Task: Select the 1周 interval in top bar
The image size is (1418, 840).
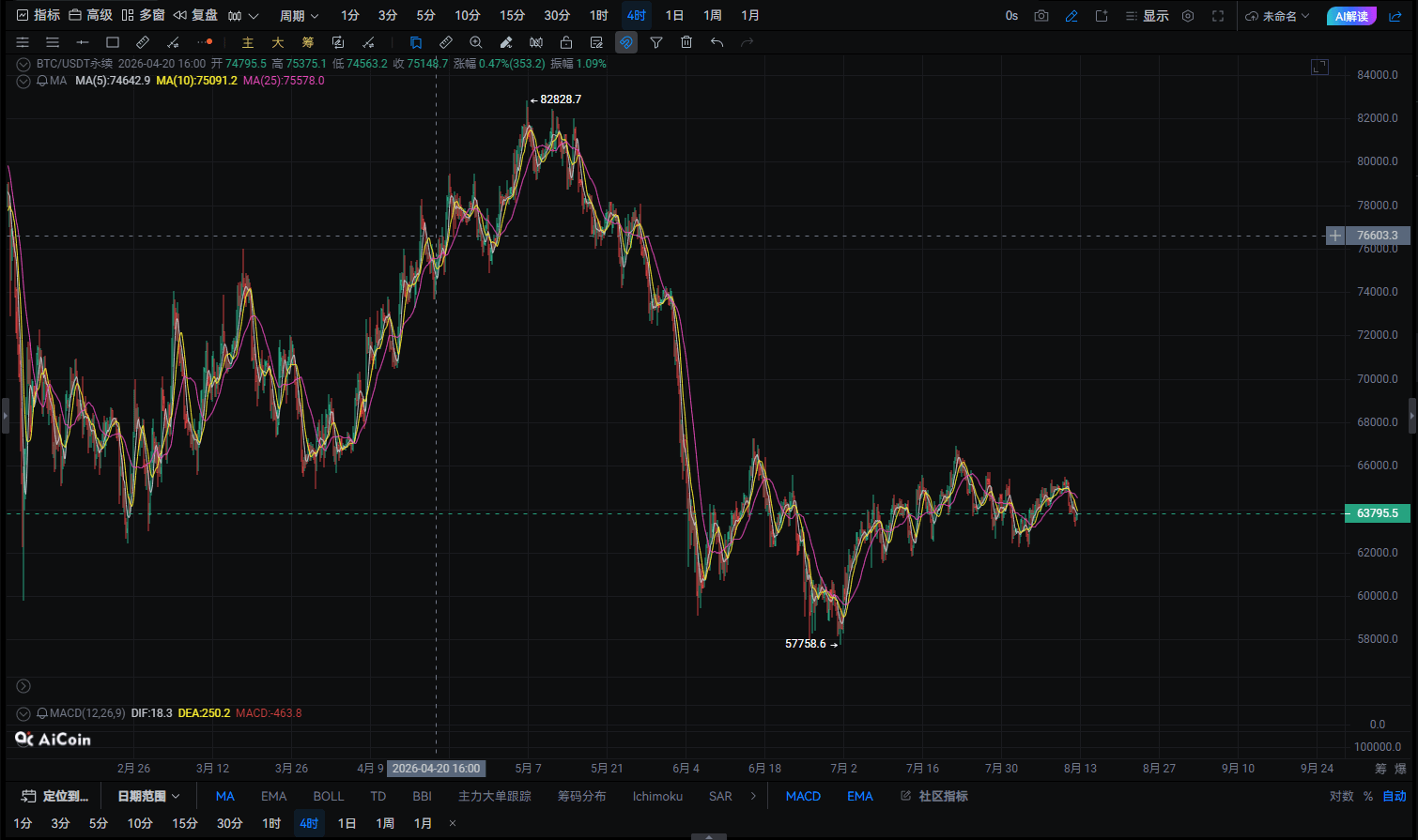Action: click(x=713, y=16)
